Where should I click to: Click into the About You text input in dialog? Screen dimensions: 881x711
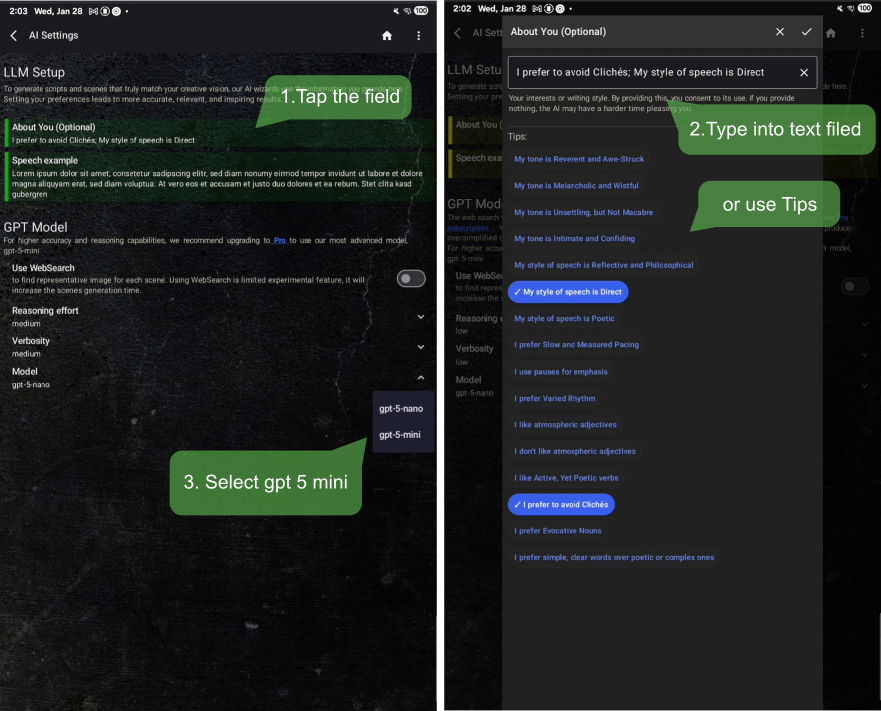point(650,73)
